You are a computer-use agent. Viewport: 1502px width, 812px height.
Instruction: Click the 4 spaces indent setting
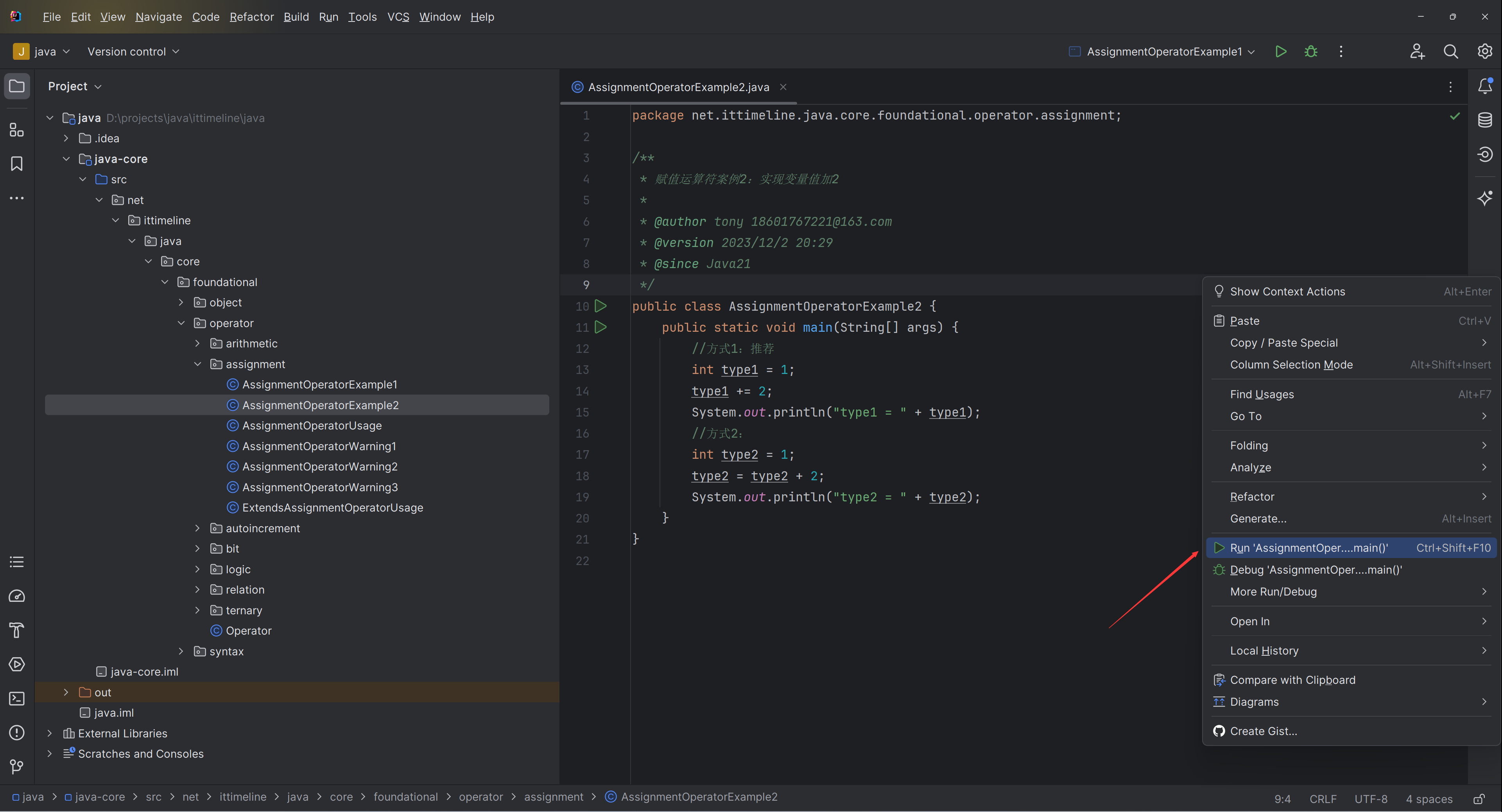click(x=1429, y=799)
